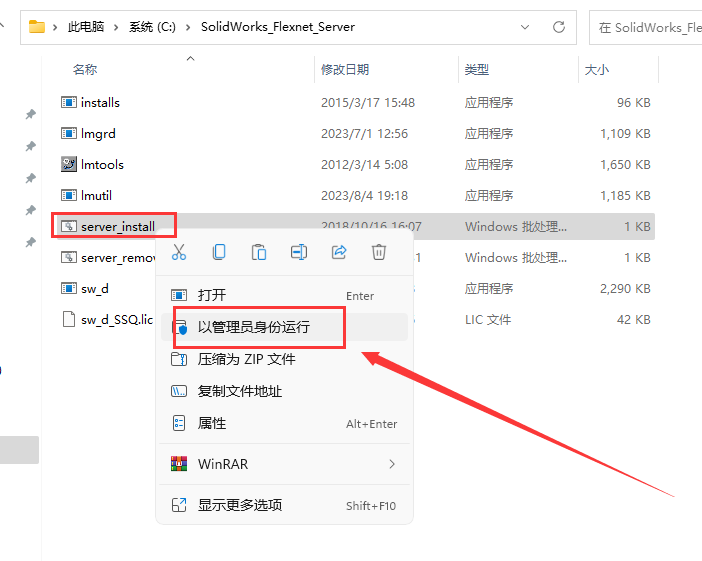Open address bar history dropdown chevron
Screen dimensions: 702x561
526,27
